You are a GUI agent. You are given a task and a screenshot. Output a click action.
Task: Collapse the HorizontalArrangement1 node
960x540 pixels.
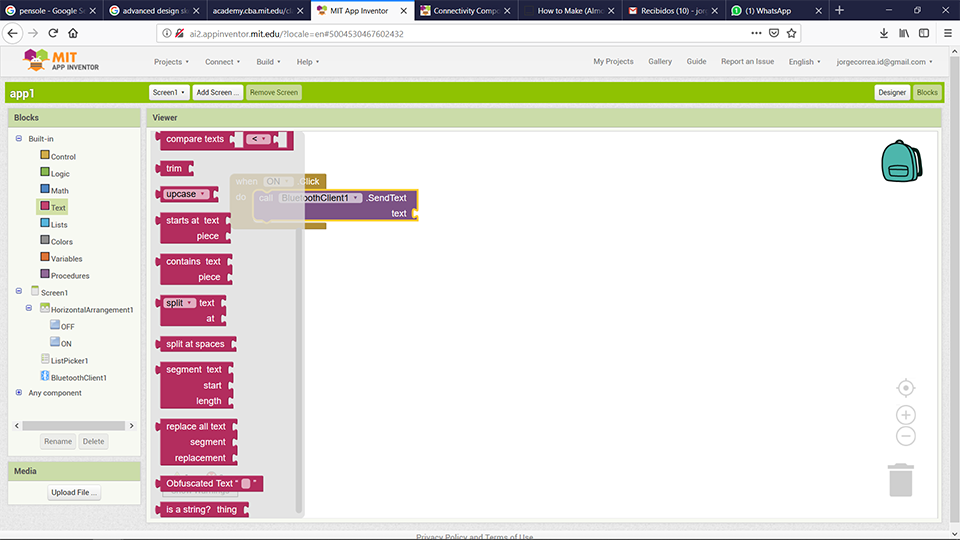pyautogui.click(x=29, y=309)
